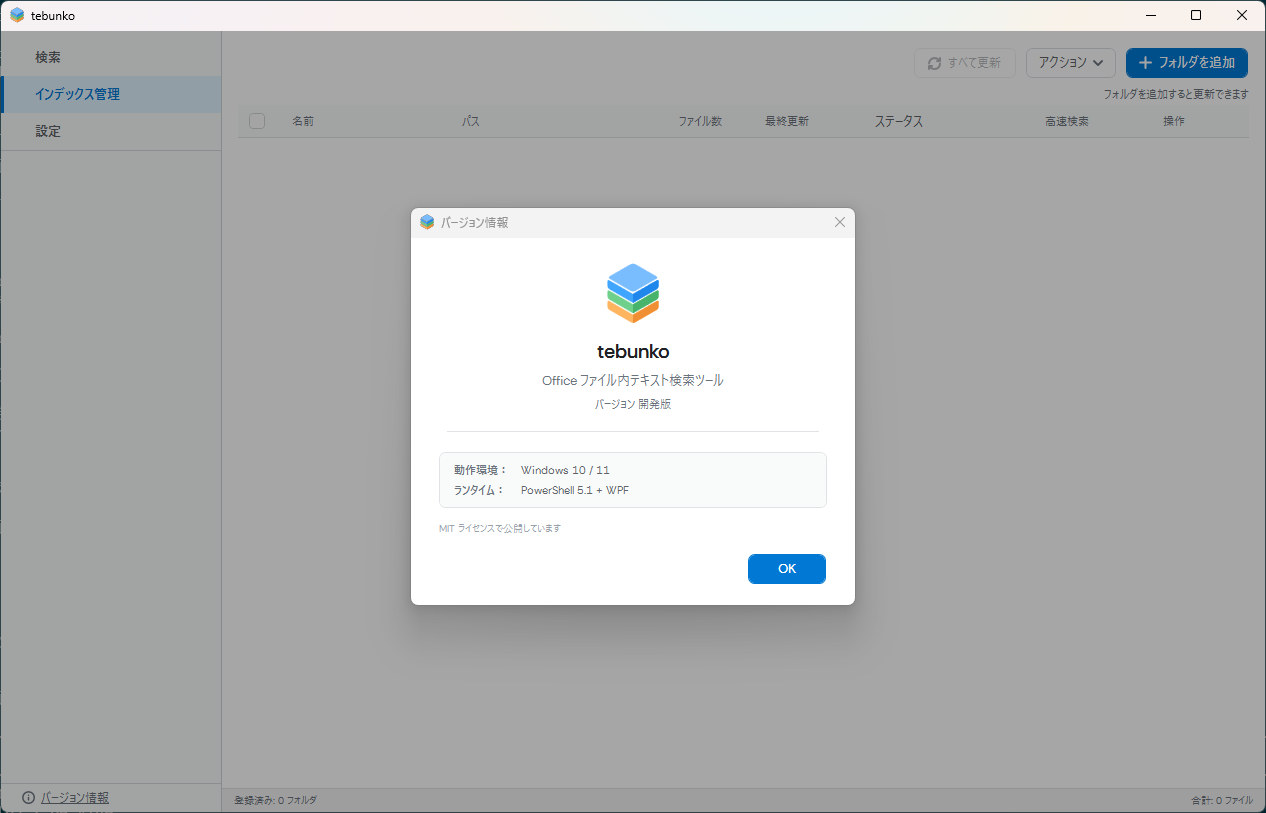
Task: Expand the アクション dropdown
Action: click(x=1071, y=62)
